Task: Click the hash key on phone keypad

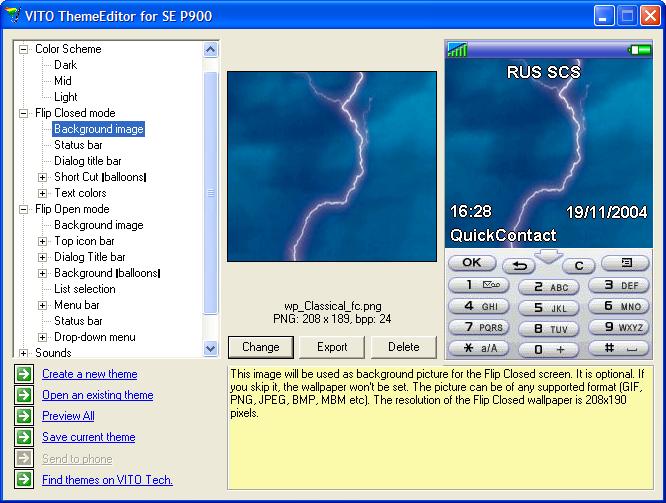Action: [619, 348]
